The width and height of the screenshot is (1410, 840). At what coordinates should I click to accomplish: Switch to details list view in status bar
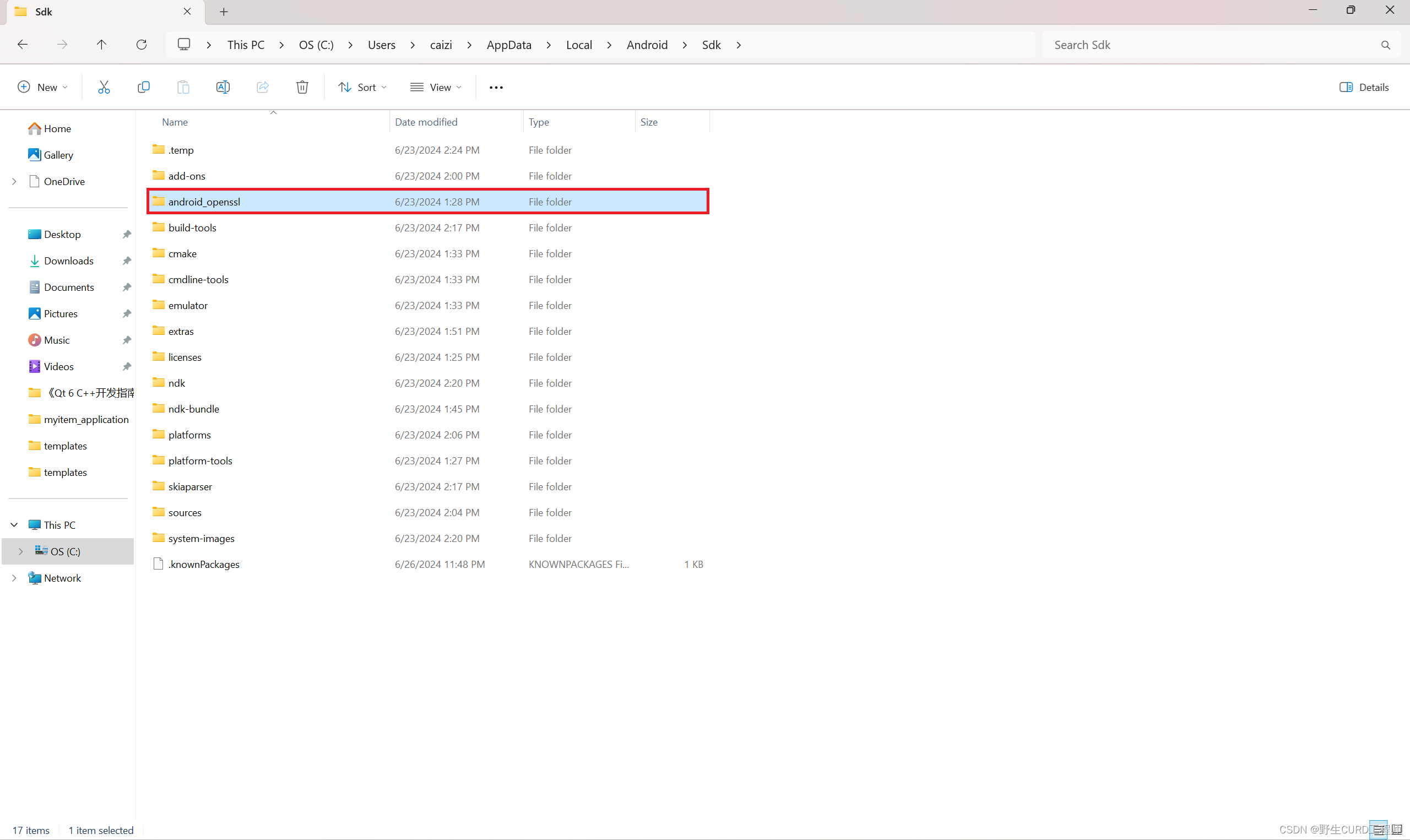tap(1378, 830)
